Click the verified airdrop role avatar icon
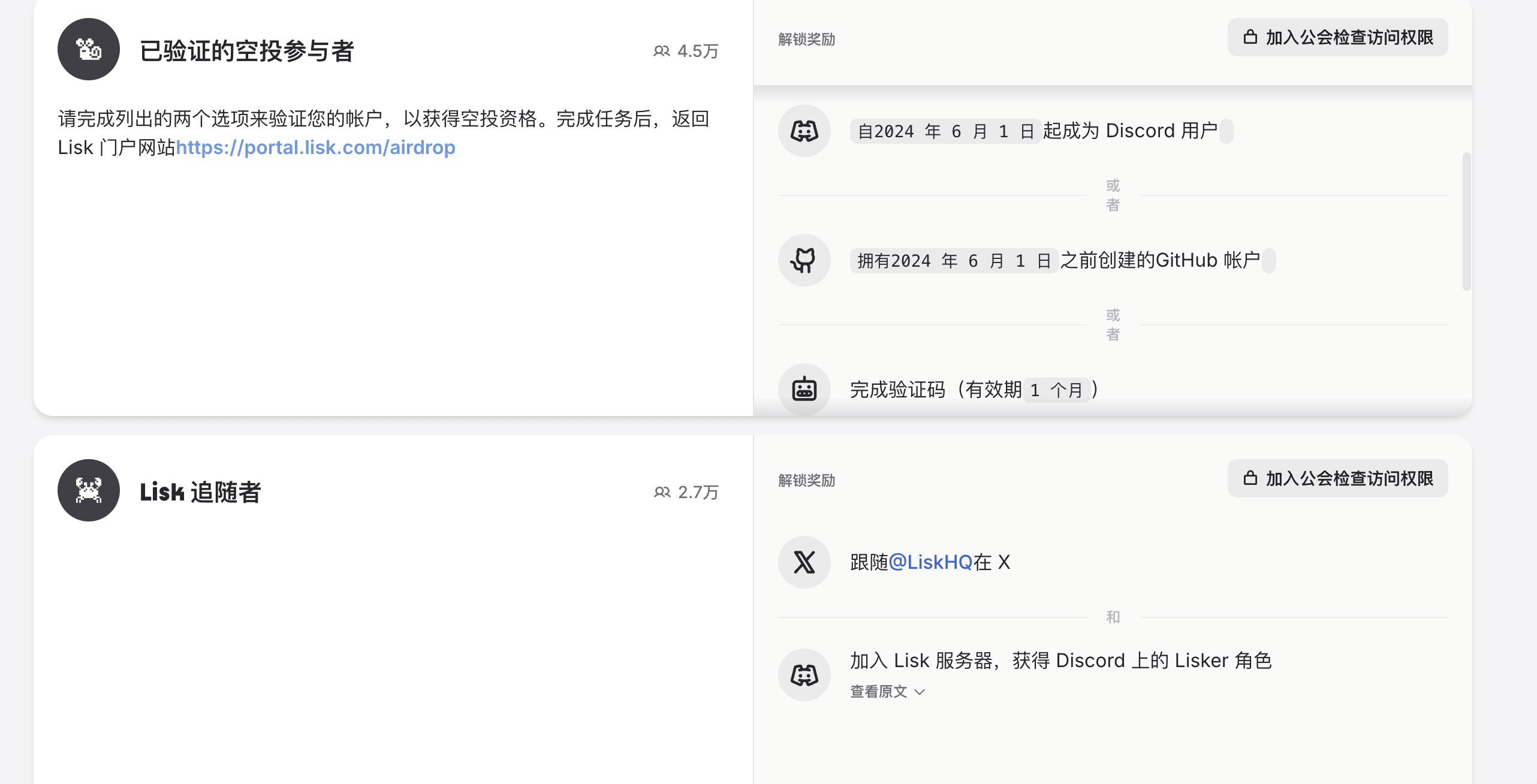This screenshot has width=1537, height=784. pyautogui.click(x=89, y=49)
